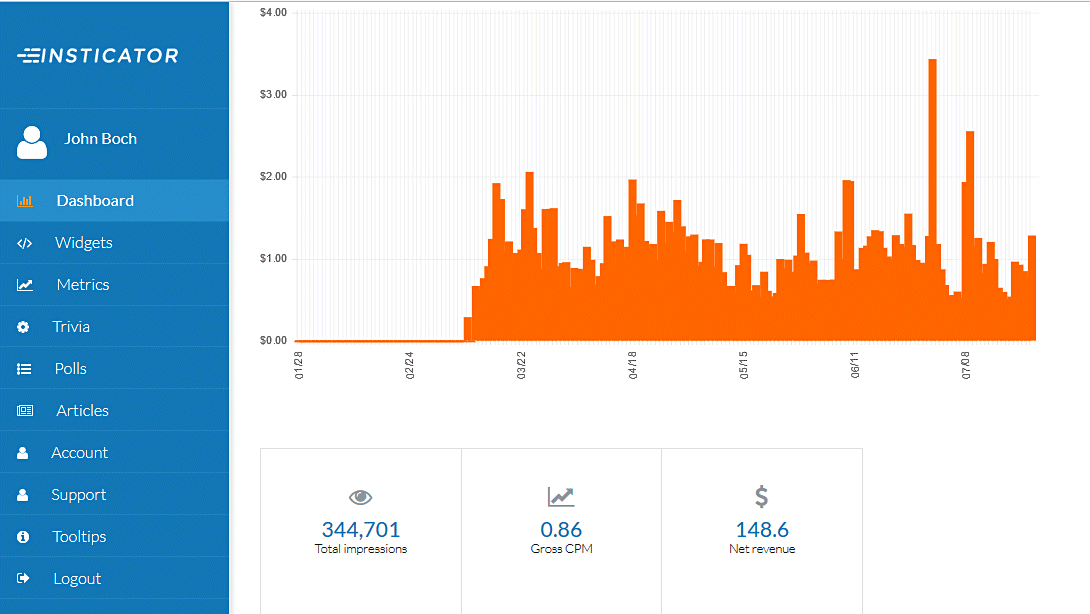Viewport: 1090px width, 614px height.
Task: Select the John Boch username
Action: [x=100, y=139]
